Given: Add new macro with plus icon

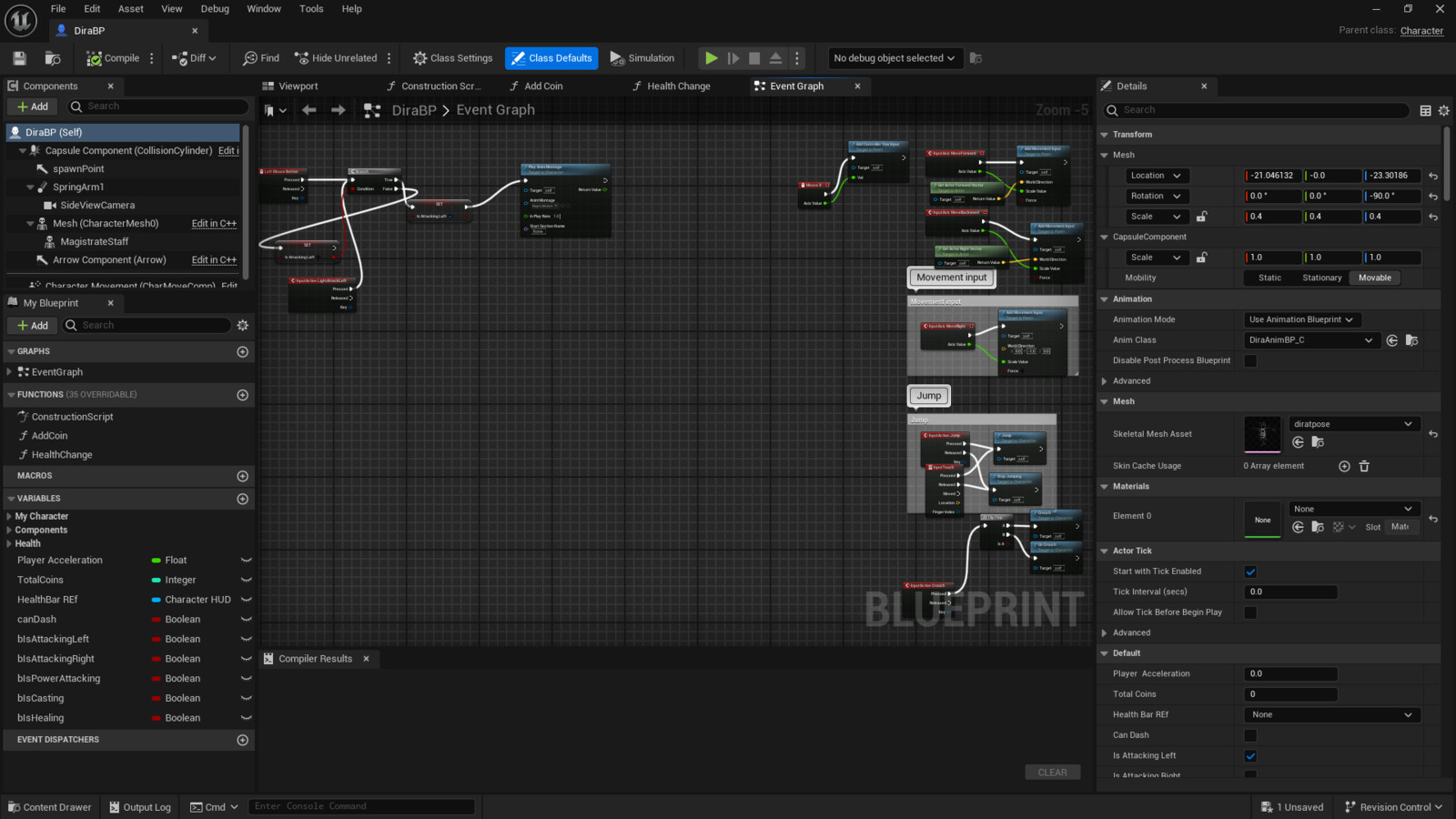Looking at the screenshot, I should (x=243, y=476).
